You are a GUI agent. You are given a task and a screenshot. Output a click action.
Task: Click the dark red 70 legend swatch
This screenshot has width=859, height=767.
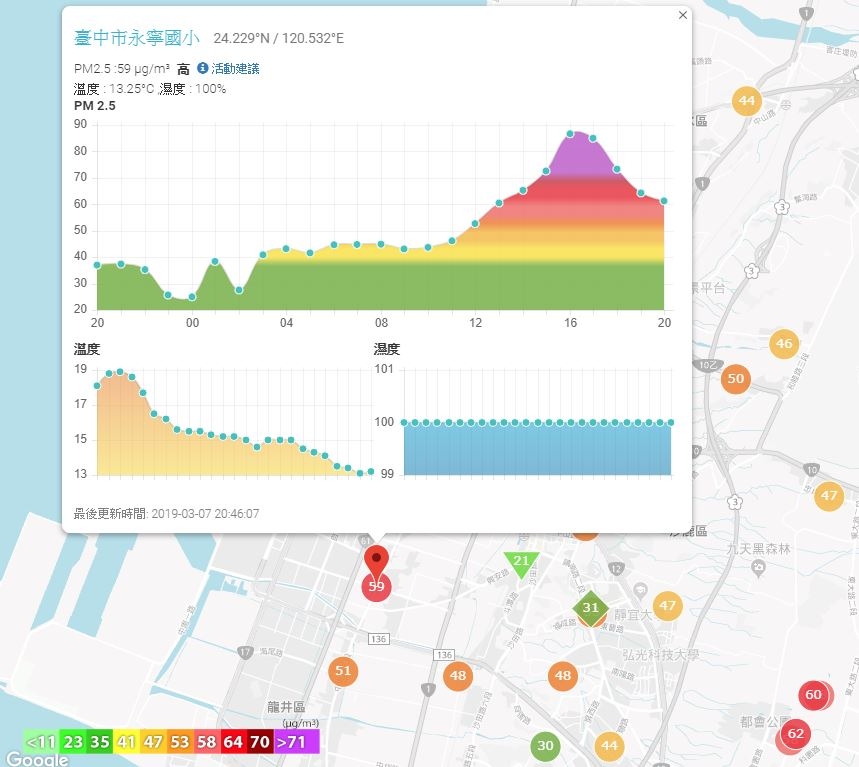(260, 742)
